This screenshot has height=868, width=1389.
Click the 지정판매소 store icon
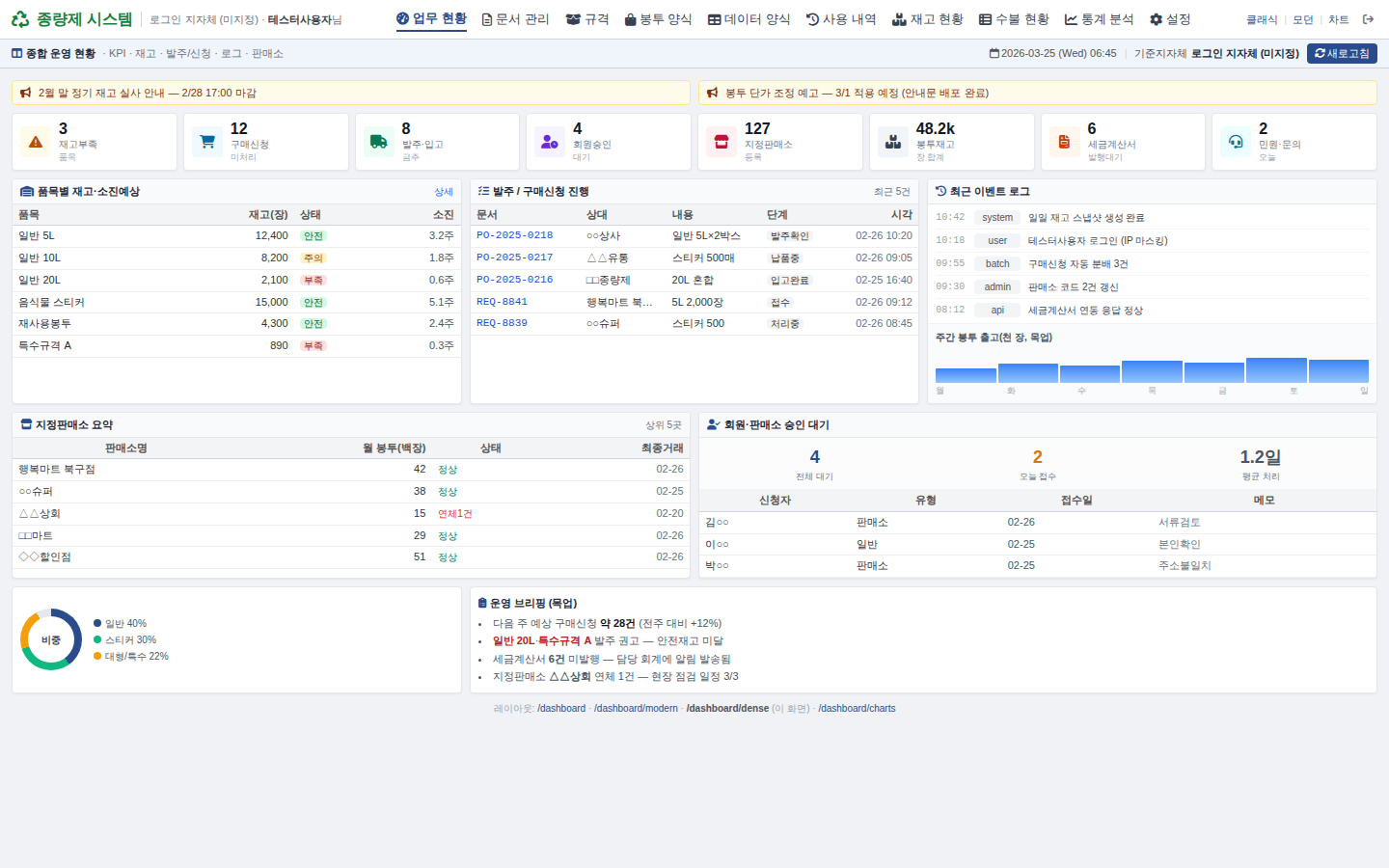pyautogui.click(x=721, y=142)
